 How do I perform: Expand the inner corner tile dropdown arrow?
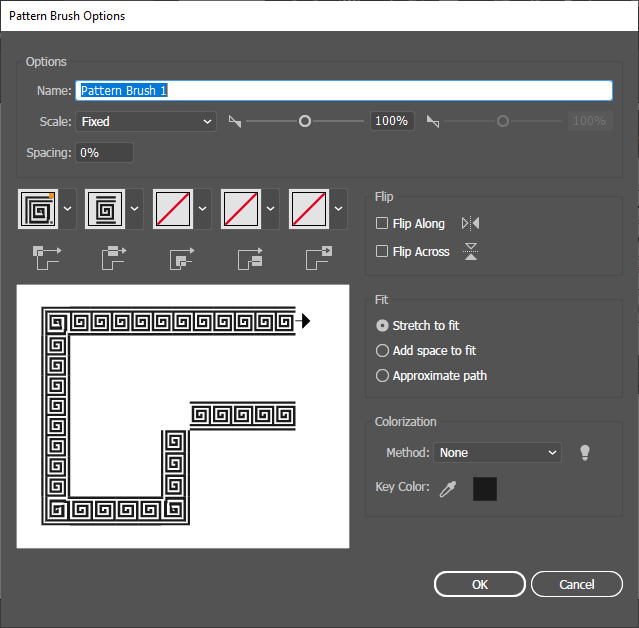(203, 209)
